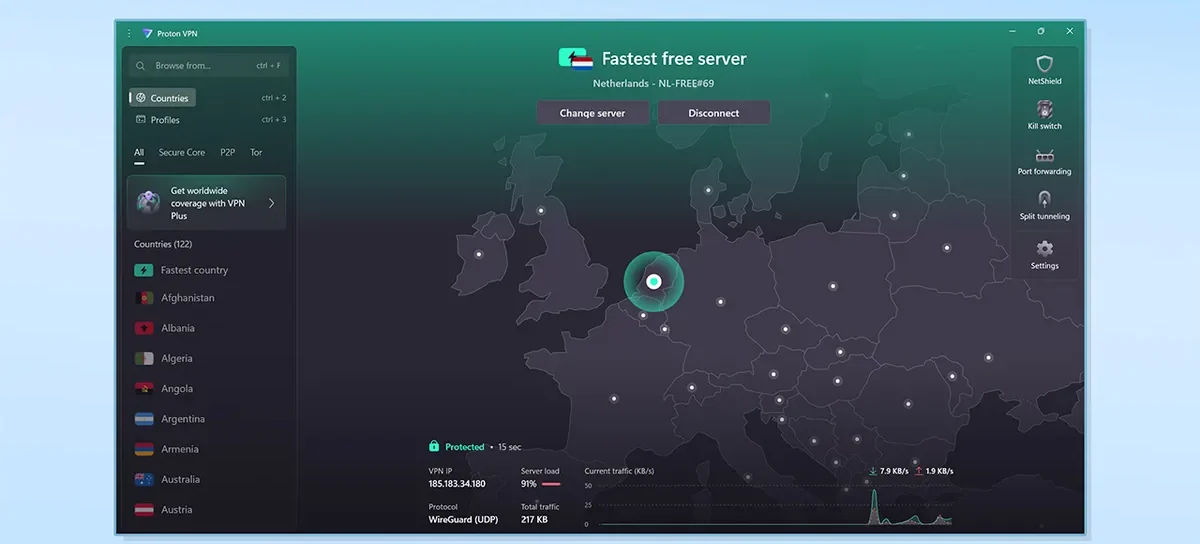Click the green Protected padlock icon
The width and height of the screenshot is (1200, 544).
[434, 447]
